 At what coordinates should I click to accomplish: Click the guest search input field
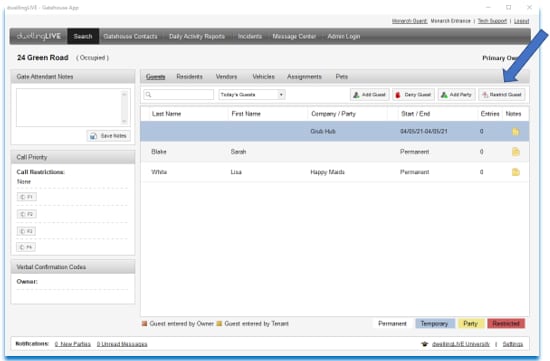click(179, 95)
